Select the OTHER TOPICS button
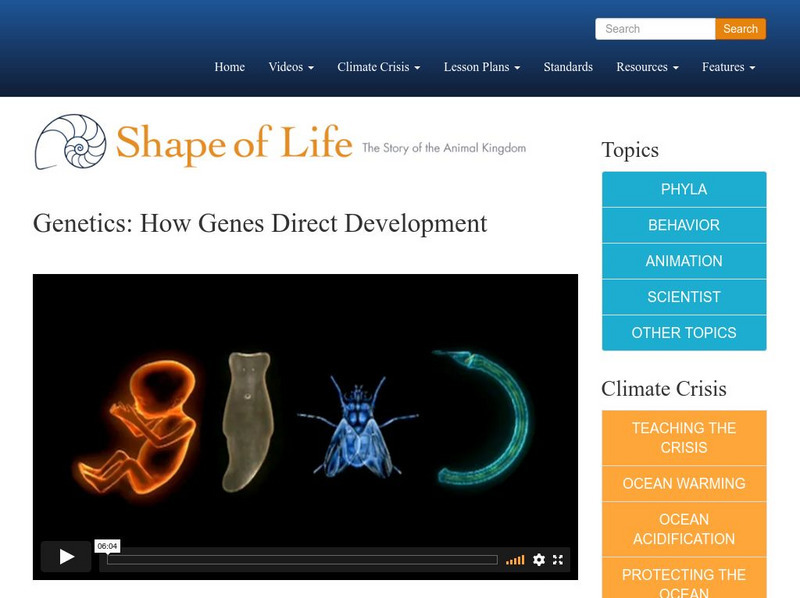The width and height of the screenshot is (800, 598). pos(684,333)
